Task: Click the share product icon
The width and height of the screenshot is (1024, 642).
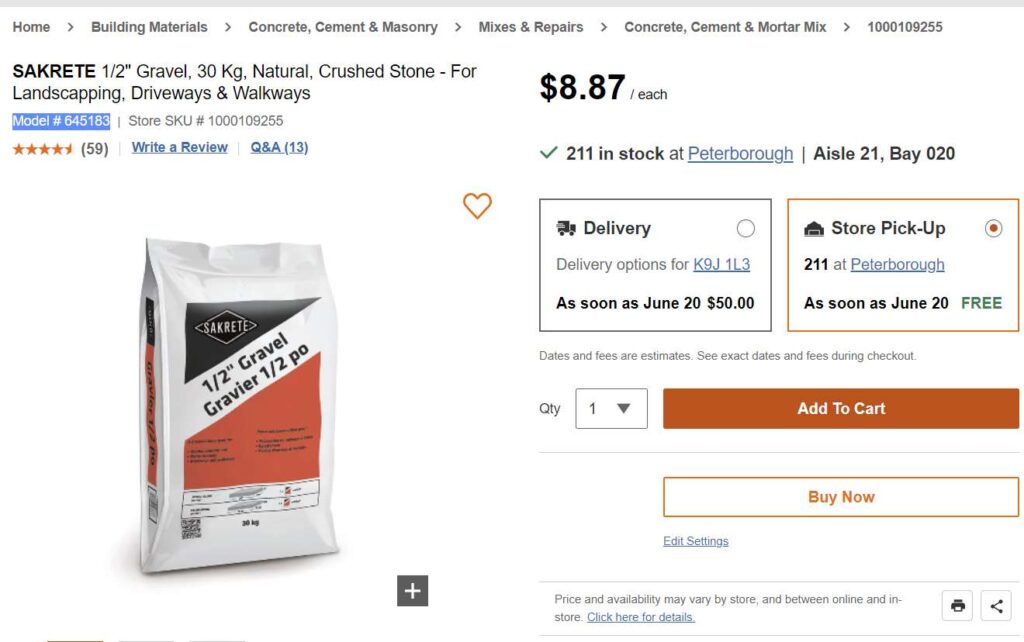Action: (996, 605)
